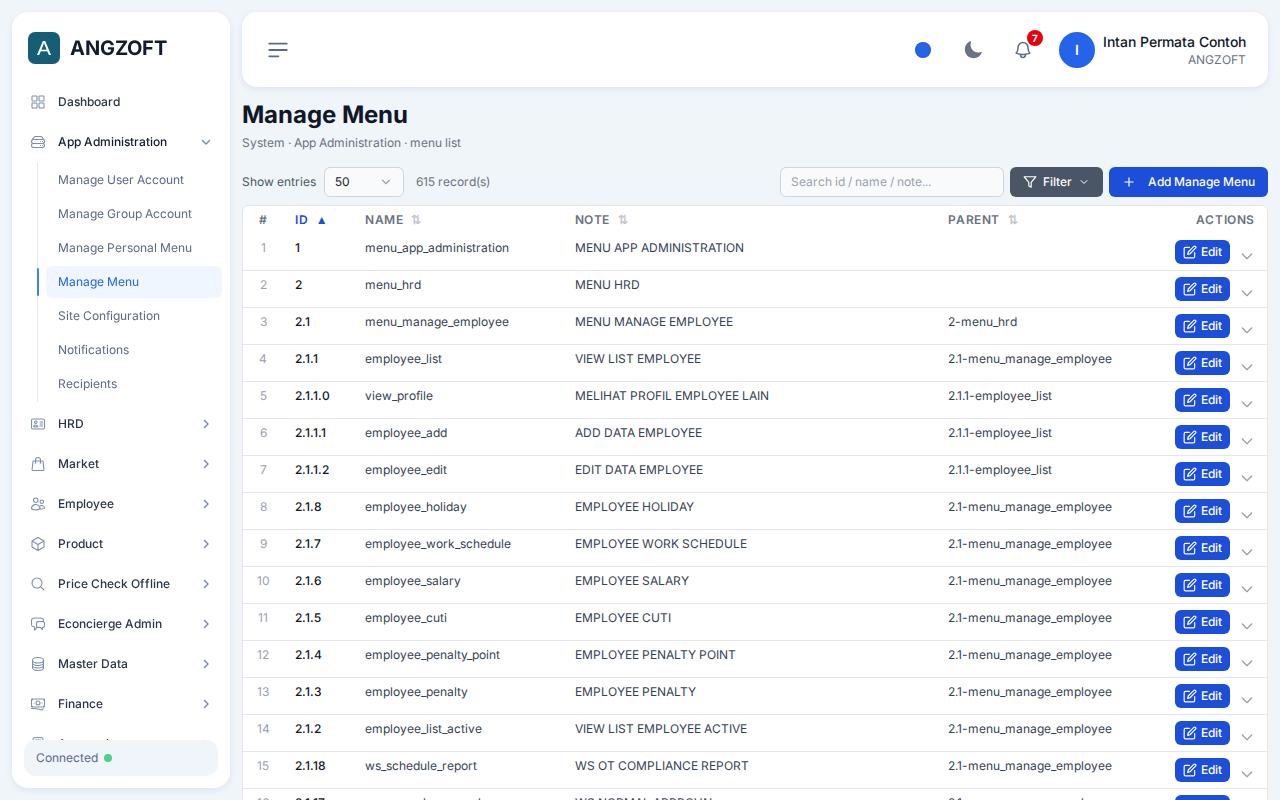Viewport: 1280px width, 800px height.
Task: Edit the menu_hrd row
Action: click(1202, 289)
